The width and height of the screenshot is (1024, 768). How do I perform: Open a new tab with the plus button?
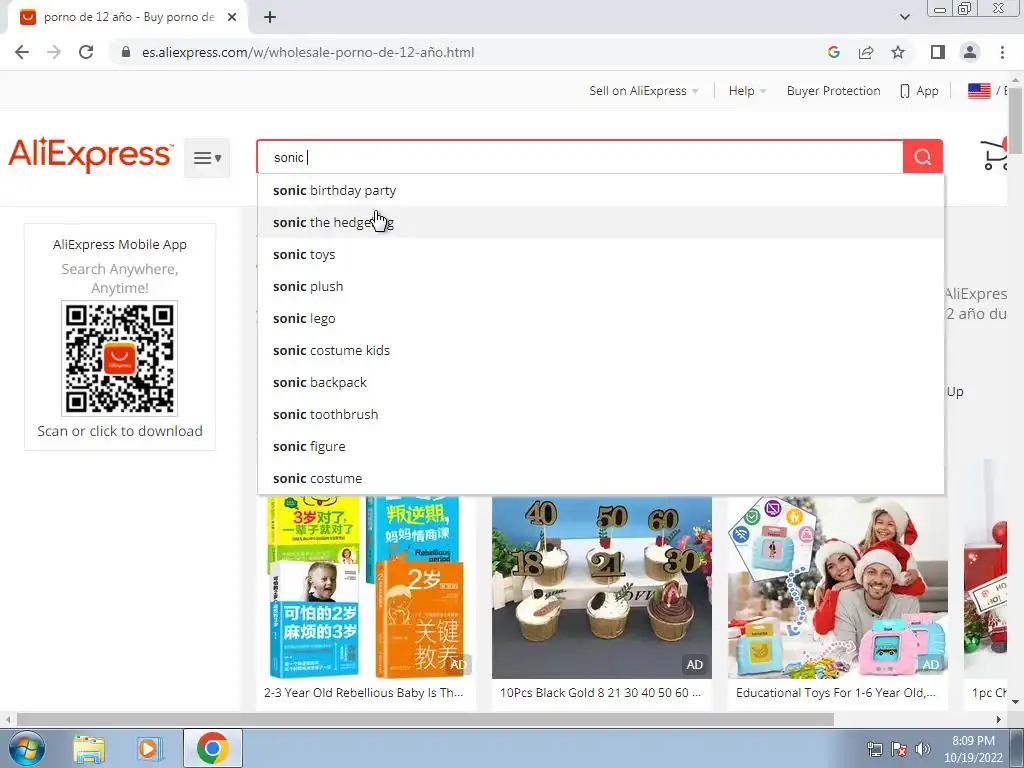pos(270,17)
